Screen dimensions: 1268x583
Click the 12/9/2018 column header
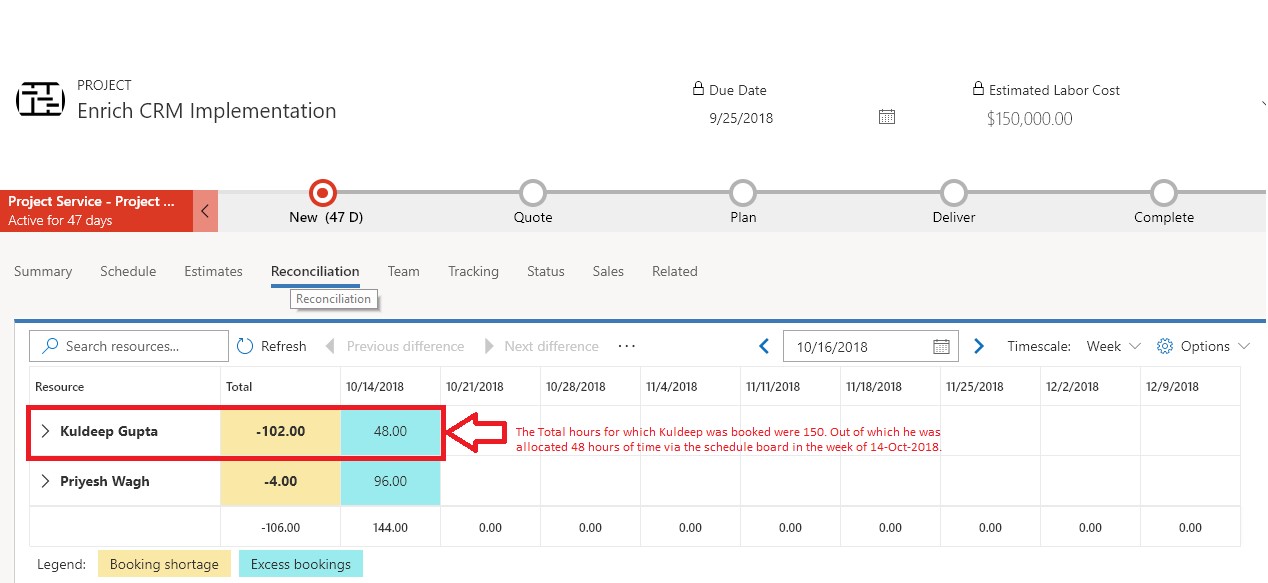coord(1190,386)
